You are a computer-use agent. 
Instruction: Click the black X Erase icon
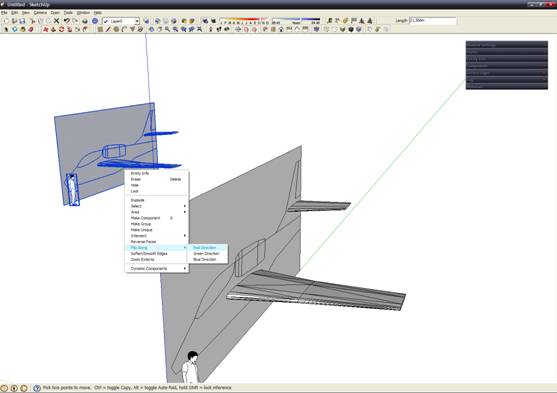click(x=56, y=21)
